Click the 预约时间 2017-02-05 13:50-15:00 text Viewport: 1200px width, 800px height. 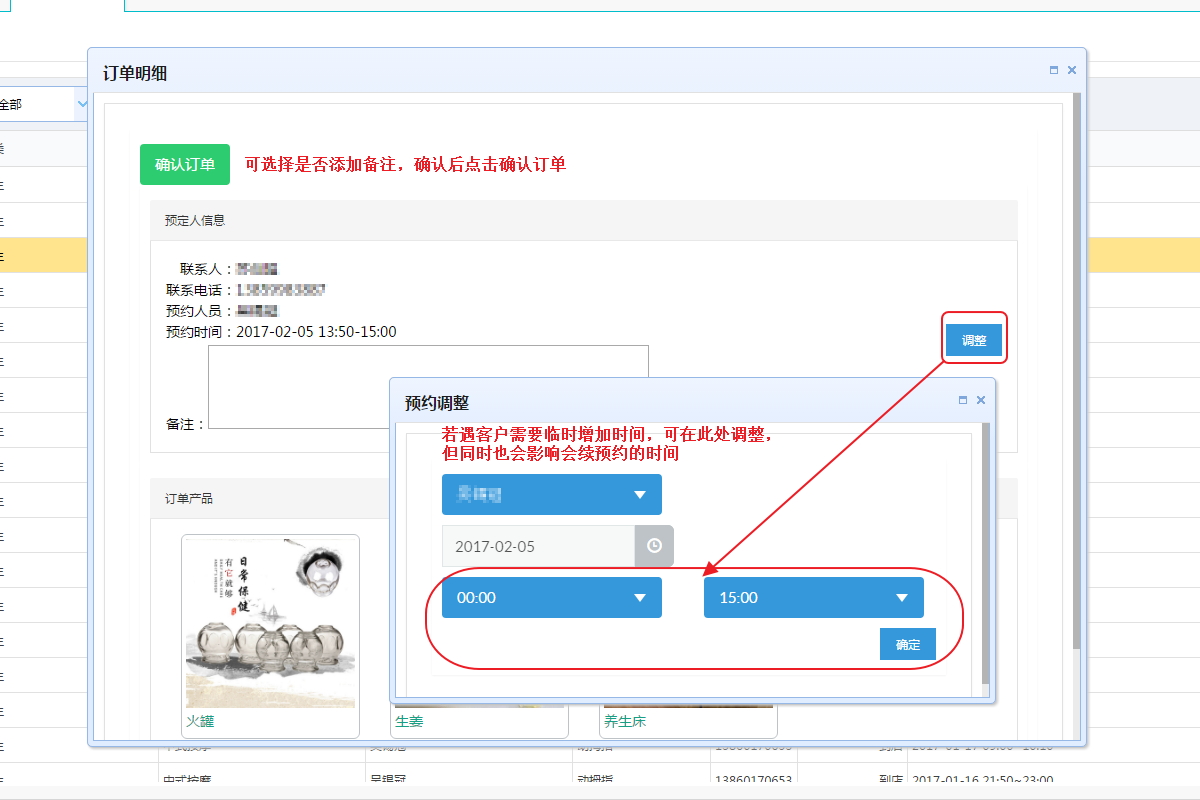281,332
